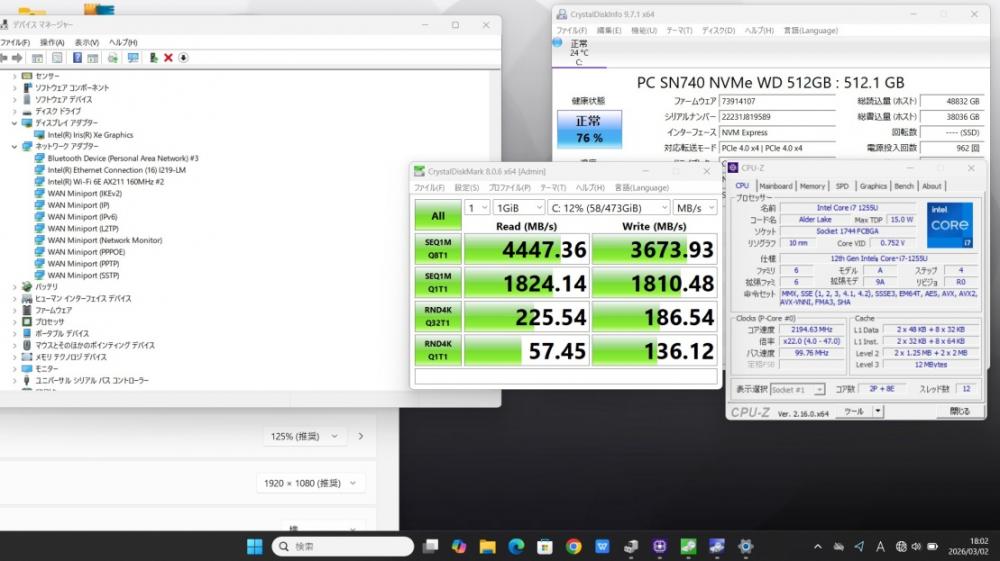Screen dimensions: 1000x561
Task: Click the Windows Start button
Action: (x=255, y=546)
